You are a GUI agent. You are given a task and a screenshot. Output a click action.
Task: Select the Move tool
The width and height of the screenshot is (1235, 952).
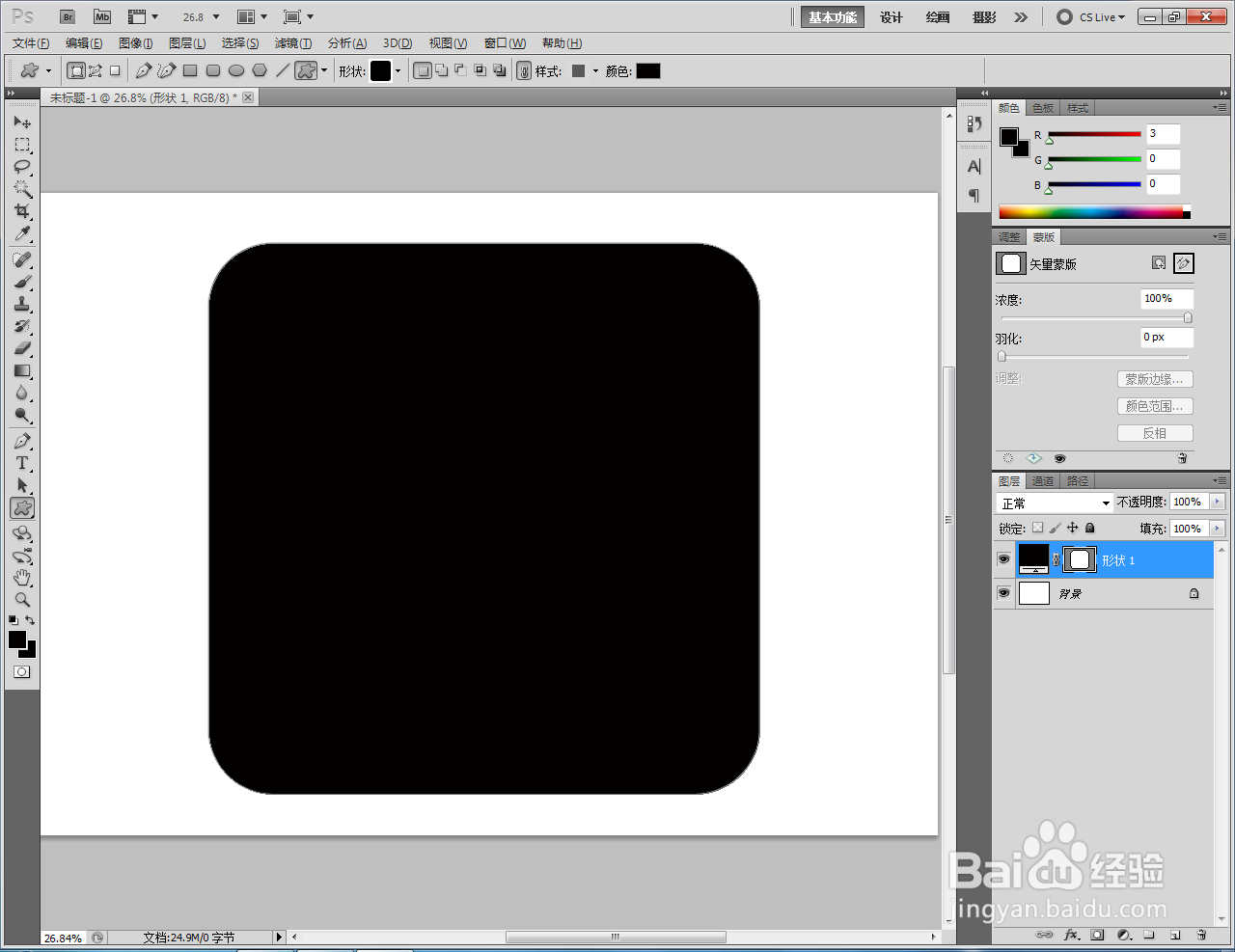pos(22,122)
